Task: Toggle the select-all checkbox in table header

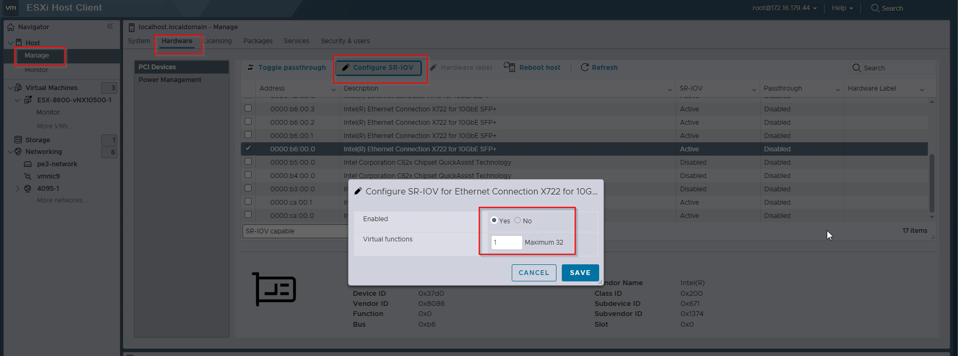Action: coord(248,89)
